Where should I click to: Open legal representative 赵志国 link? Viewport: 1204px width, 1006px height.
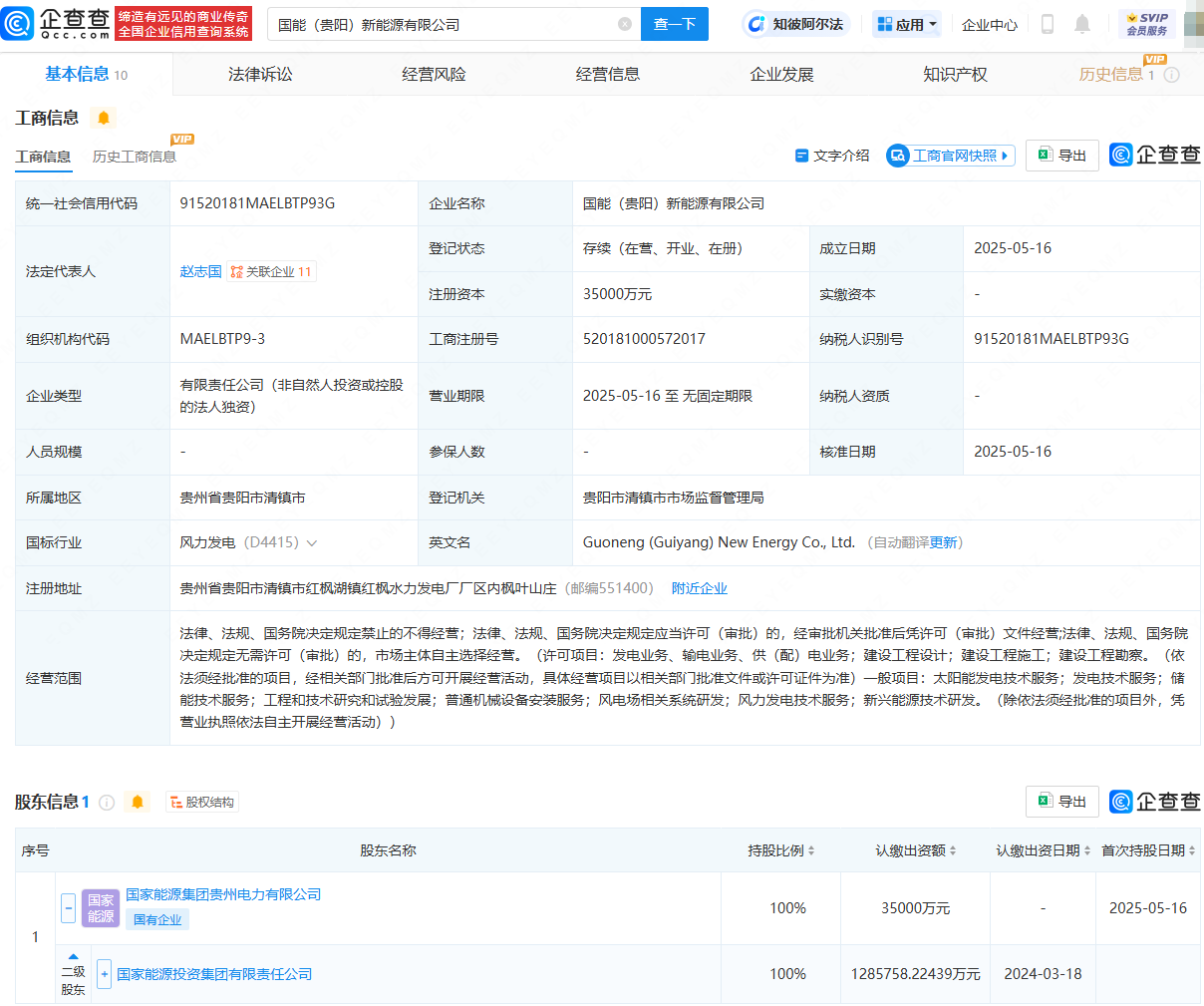tap(200, 271)
